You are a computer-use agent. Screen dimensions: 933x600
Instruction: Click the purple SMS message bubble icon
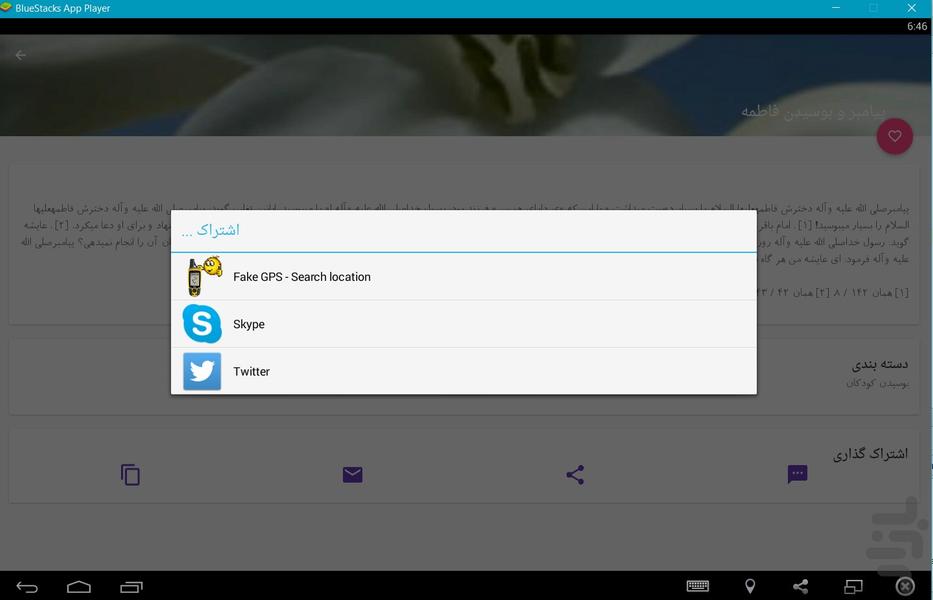pyautogui.click(x=797, y=475)
